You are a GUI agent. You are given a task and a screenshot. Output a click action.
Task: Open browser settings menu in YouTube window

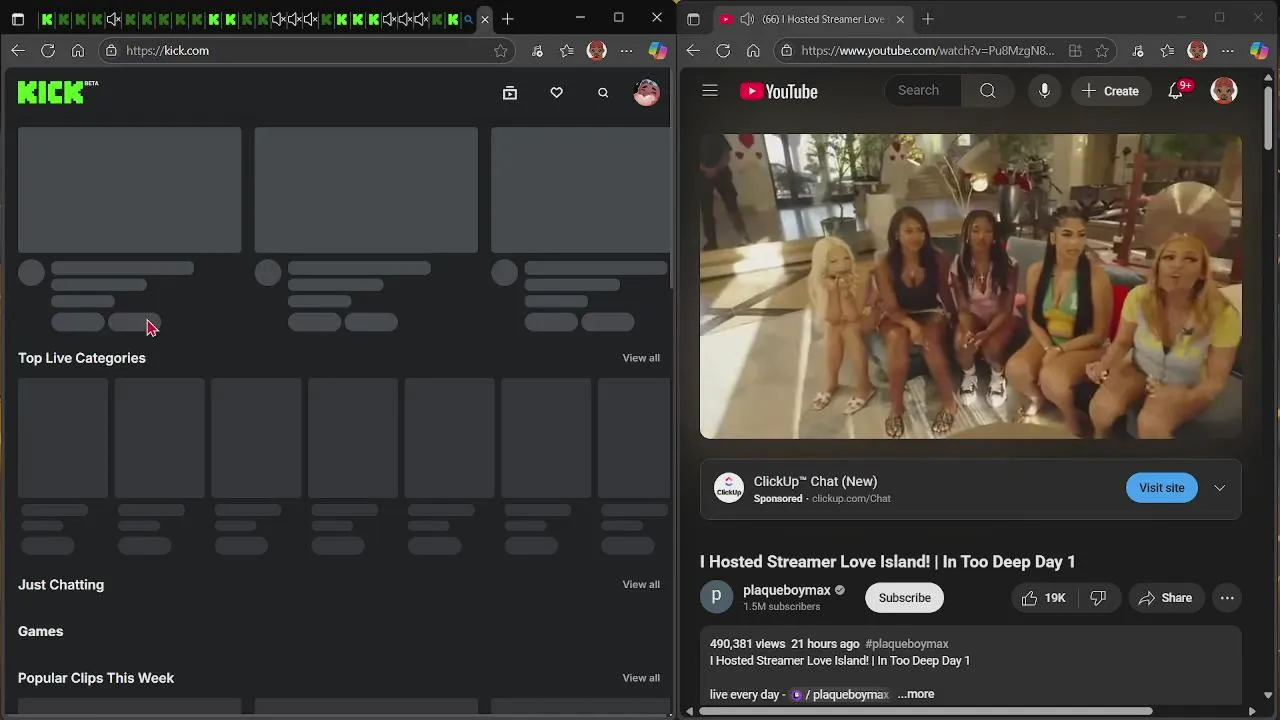point(1229,50)
